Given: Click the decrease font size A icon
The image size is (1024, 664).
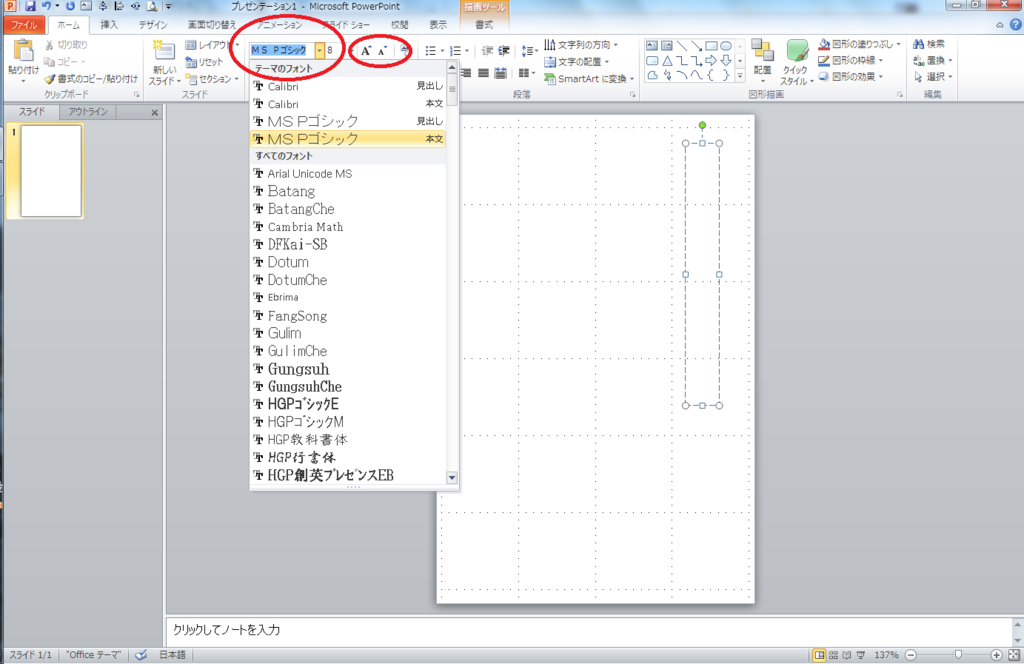Looking at the screenshot, I should (x=383, y=50).
